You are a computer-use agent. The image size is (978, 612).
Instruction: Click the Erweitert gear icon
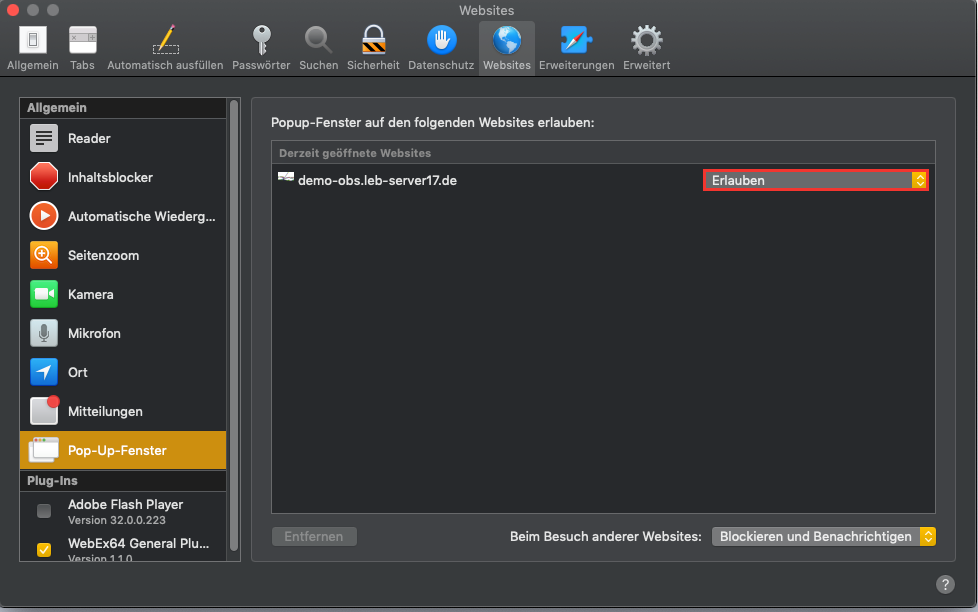click(646, 41)
